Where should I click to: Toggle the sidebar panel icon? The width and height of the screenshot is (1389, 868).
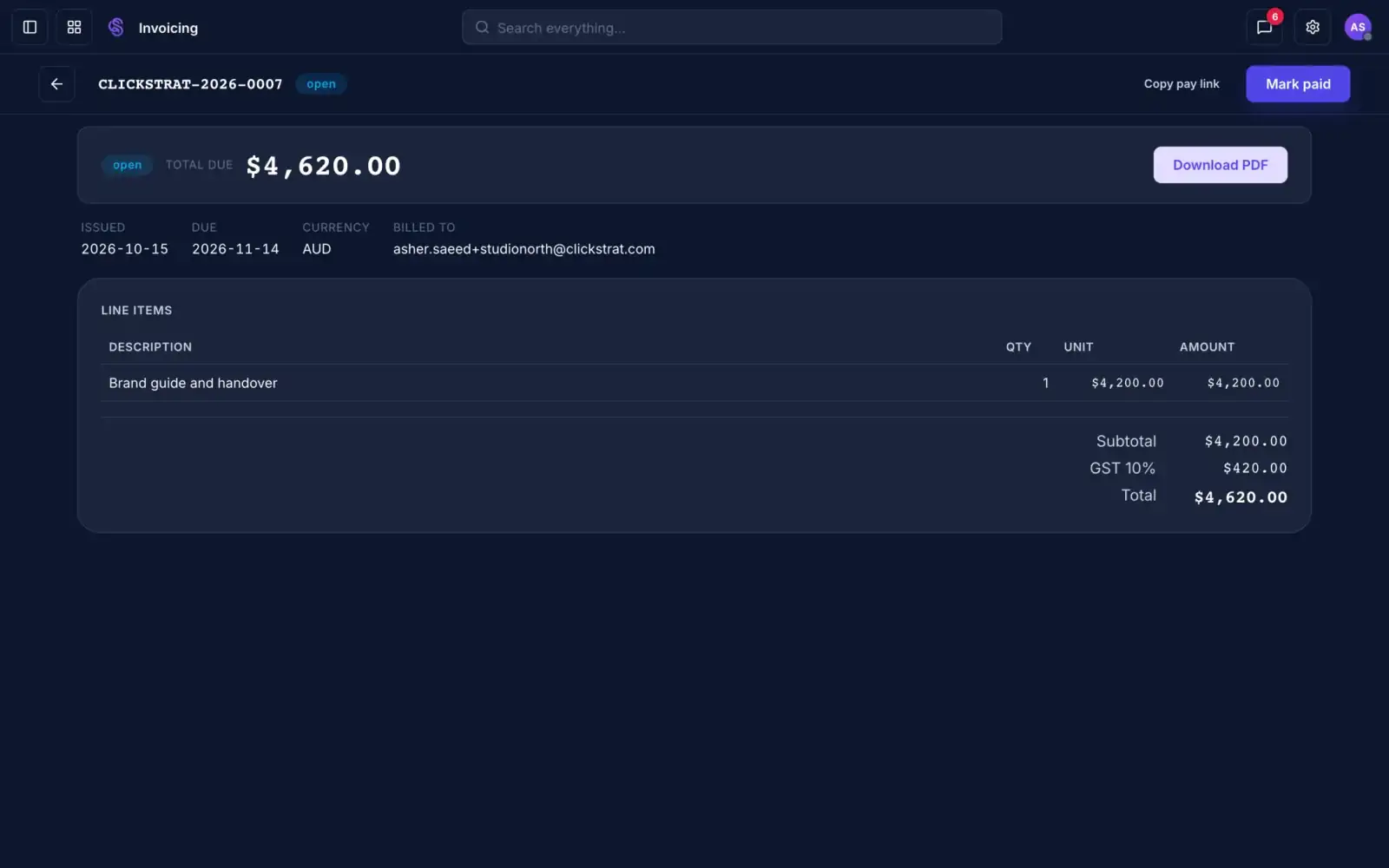point(30,27)
